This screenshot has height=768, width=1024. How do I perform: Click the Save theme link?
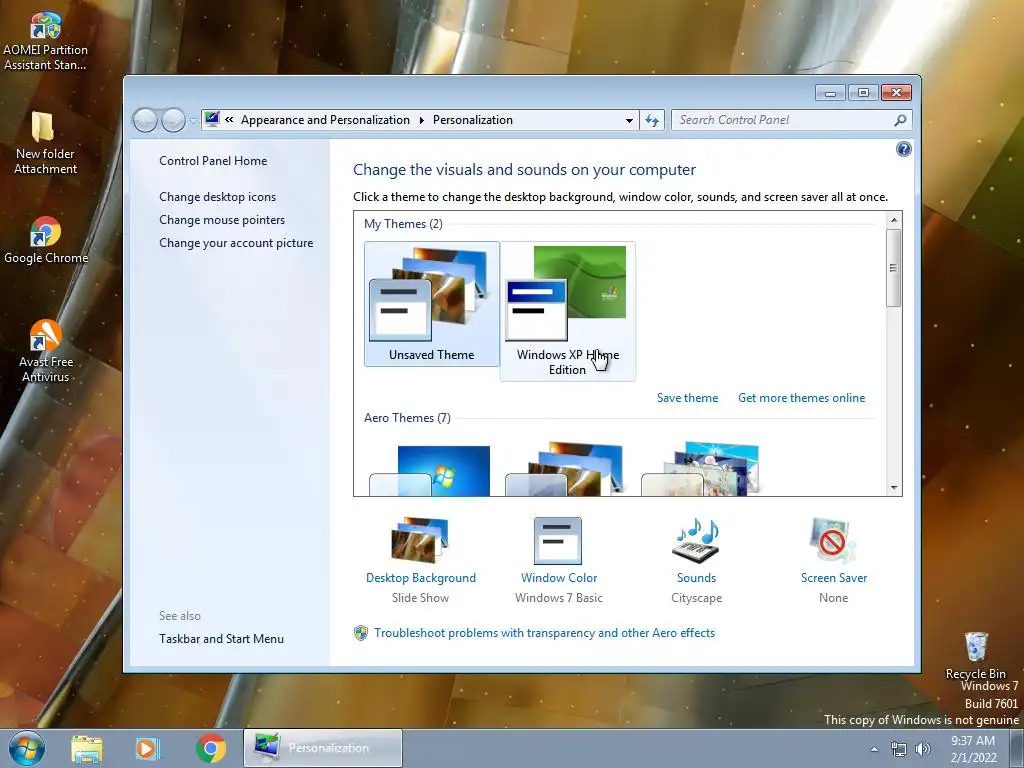[687, 398]
